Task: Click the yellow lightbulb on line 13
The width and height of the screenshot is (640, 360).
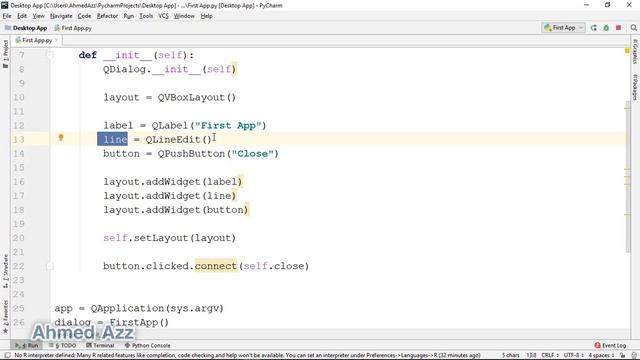Action: (61, 138)
